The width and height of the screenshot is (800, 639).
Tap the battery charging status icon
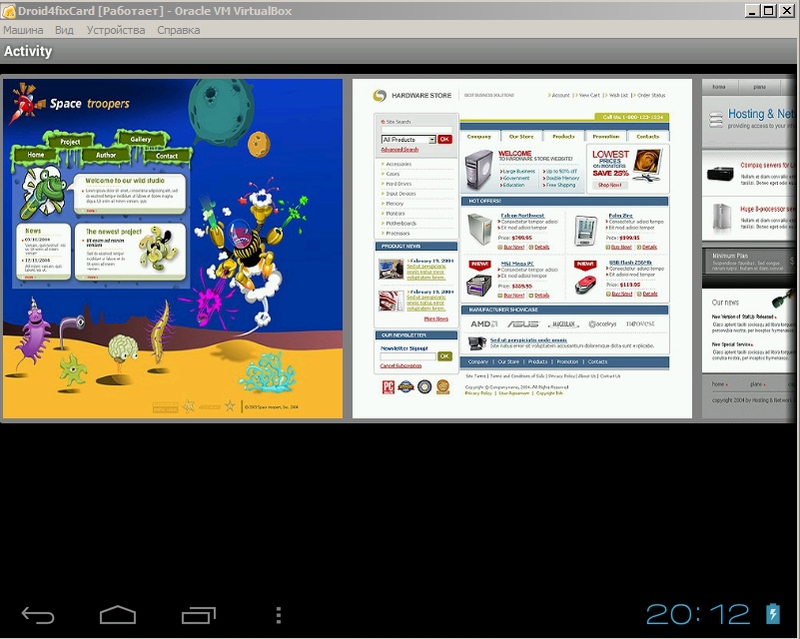772,613
